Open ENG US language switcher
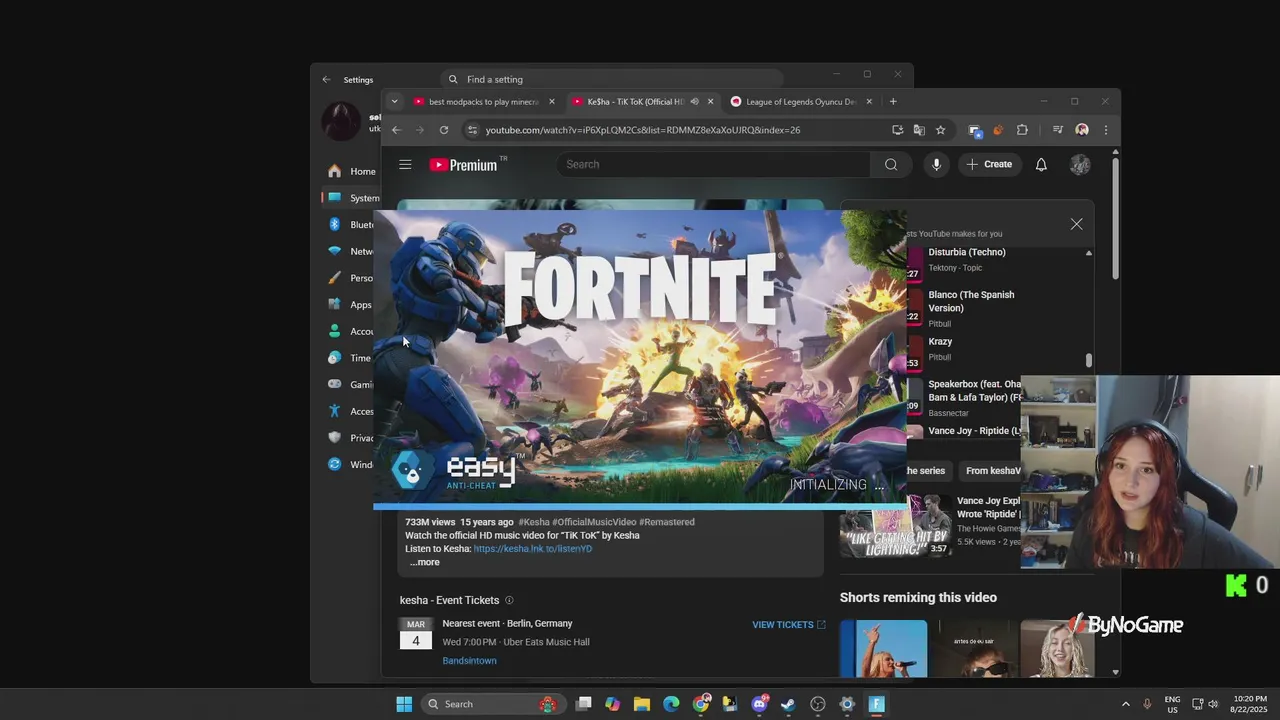1280x720 pixels. [1173, 704]
